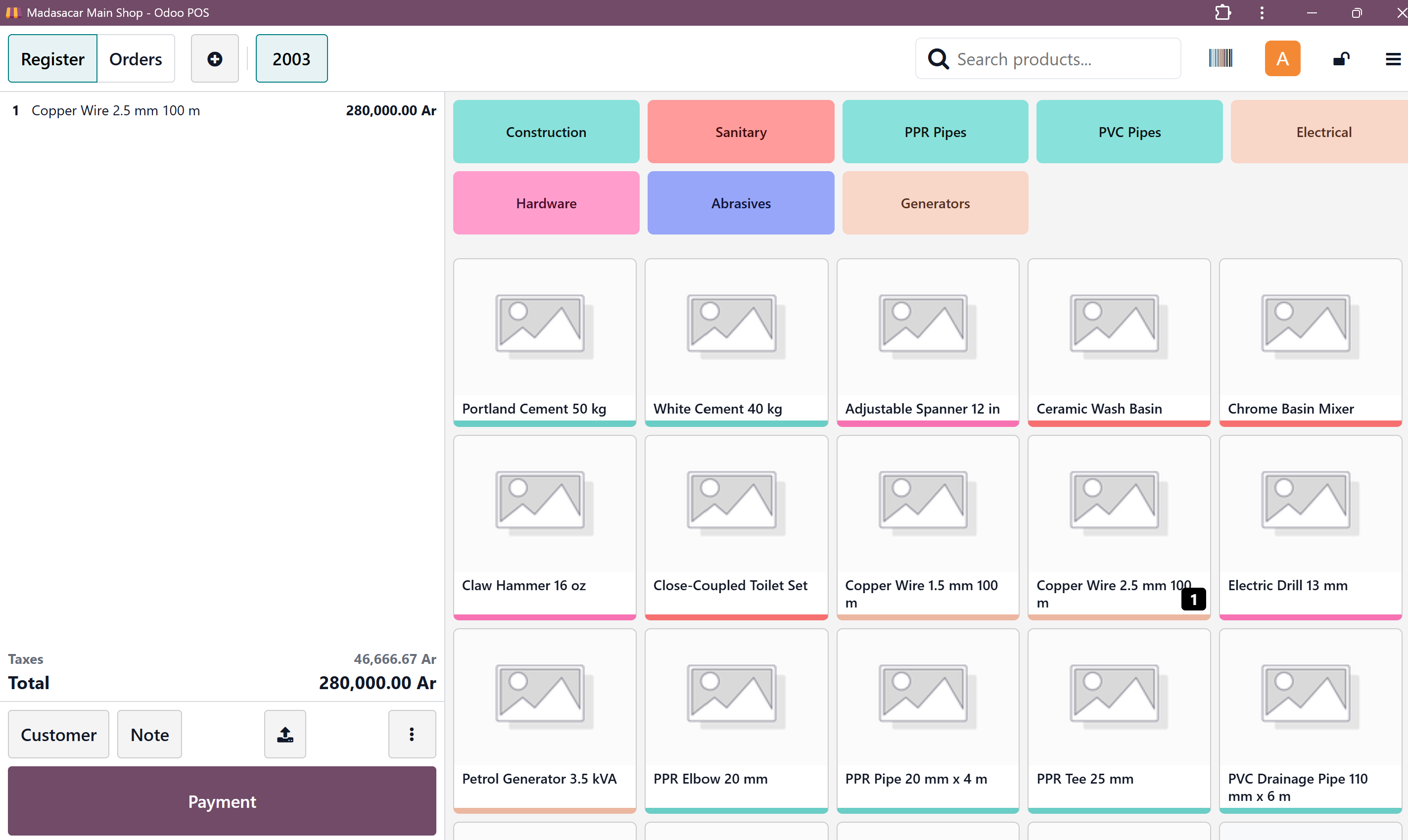Open the title bar three-dot menu
The image size is (1408, 840).
(x=1262, y=12)
